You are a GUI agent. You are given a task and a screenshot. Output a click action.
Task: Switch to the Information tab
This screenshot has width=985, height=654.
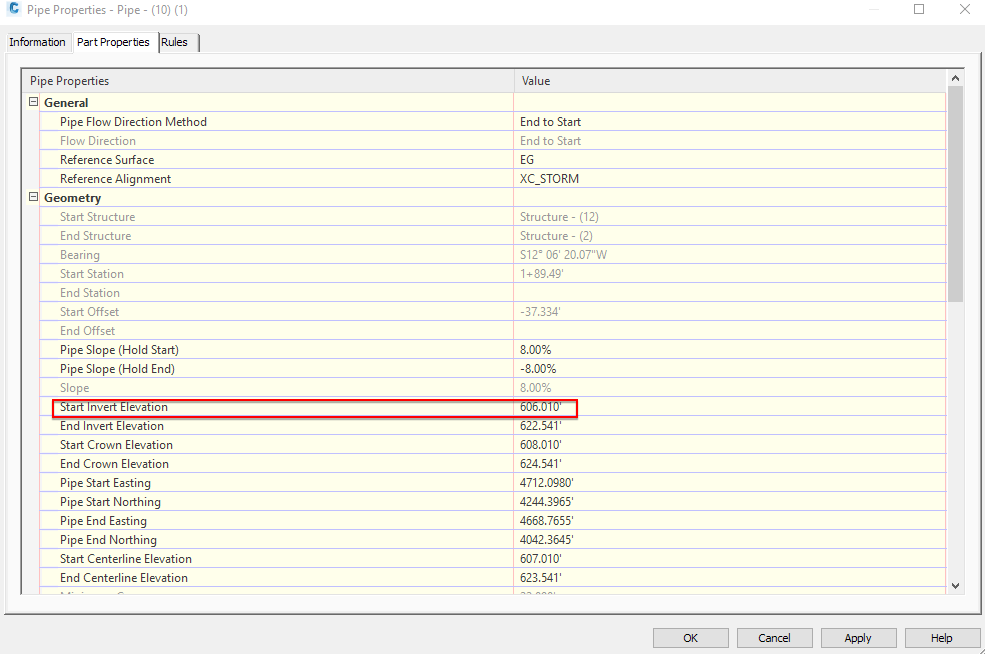[37, 42]
